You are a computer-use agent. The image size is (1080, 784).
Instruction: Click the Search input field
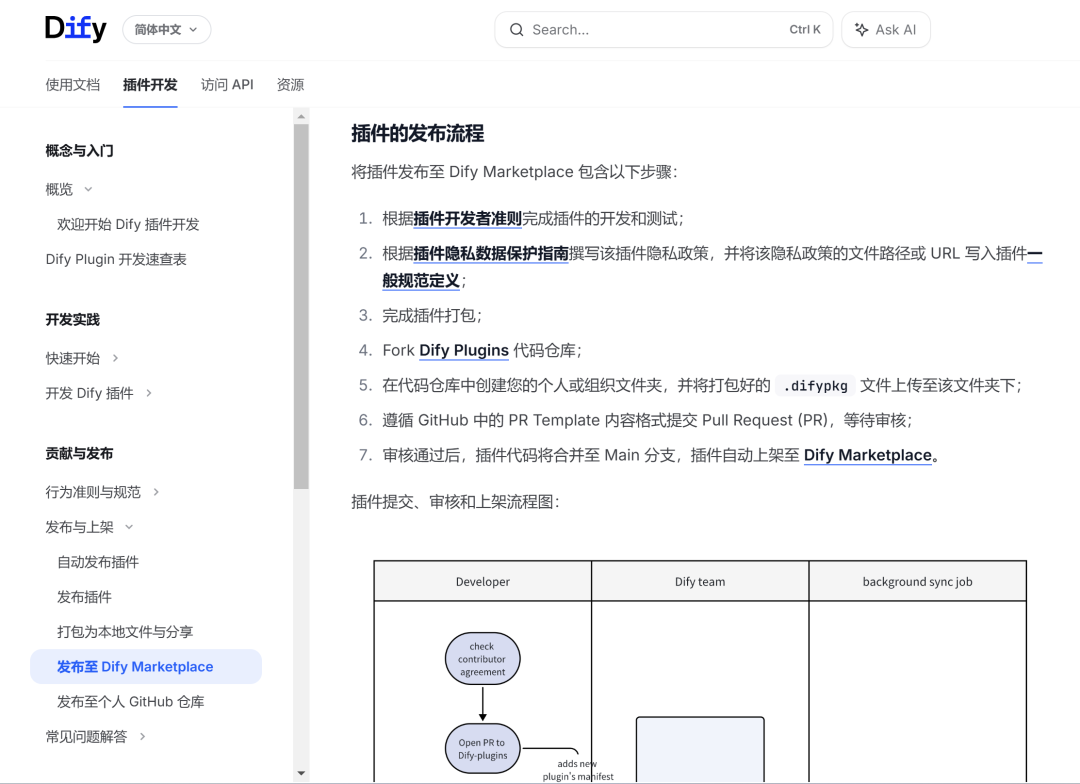click(x=650, y=30)
